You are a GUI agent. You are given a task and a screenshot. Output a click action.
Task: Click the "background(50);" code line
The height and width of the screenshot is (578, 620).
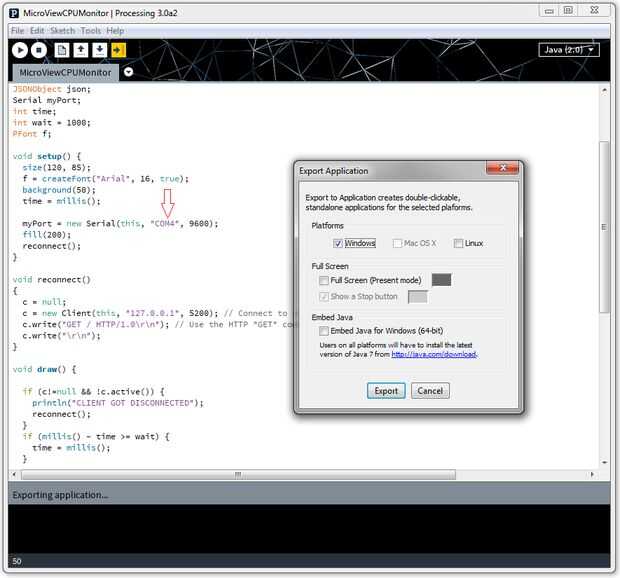pyautogui.click(x=59, y=190)
